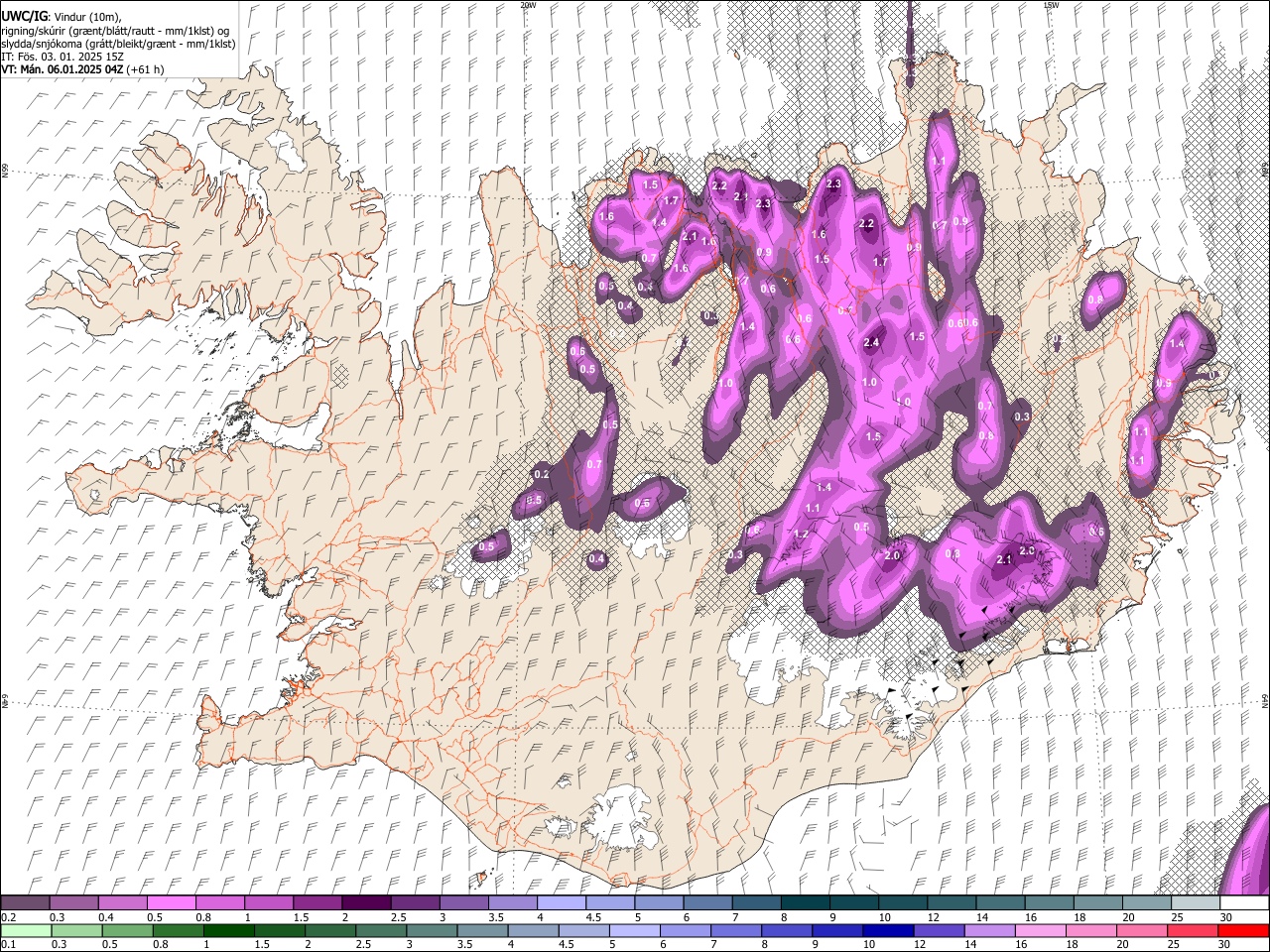Select the light lavender 4 swatch in upper legend
The image size is (1270, 952).
coord(561,902)
